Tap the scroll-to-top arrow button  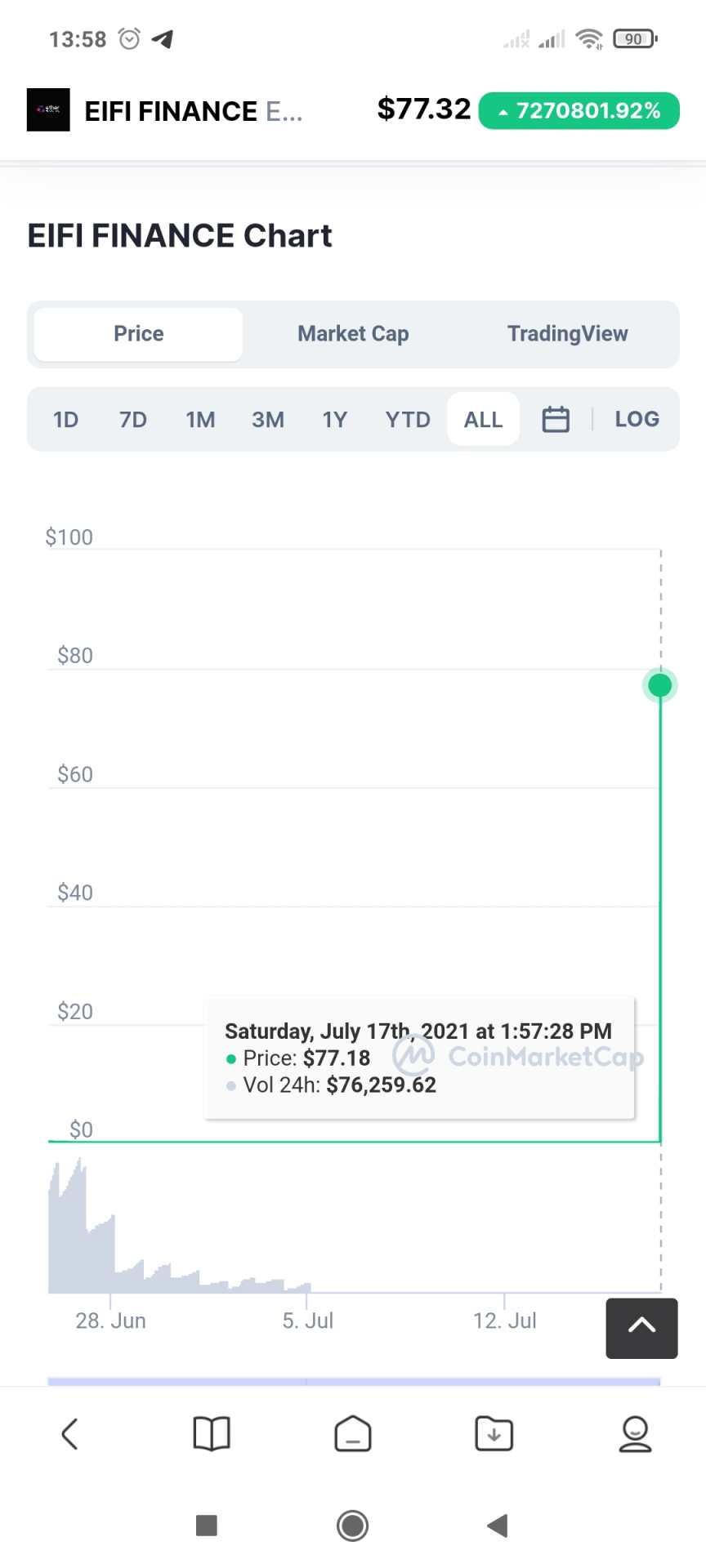(x=641, y=1328)
